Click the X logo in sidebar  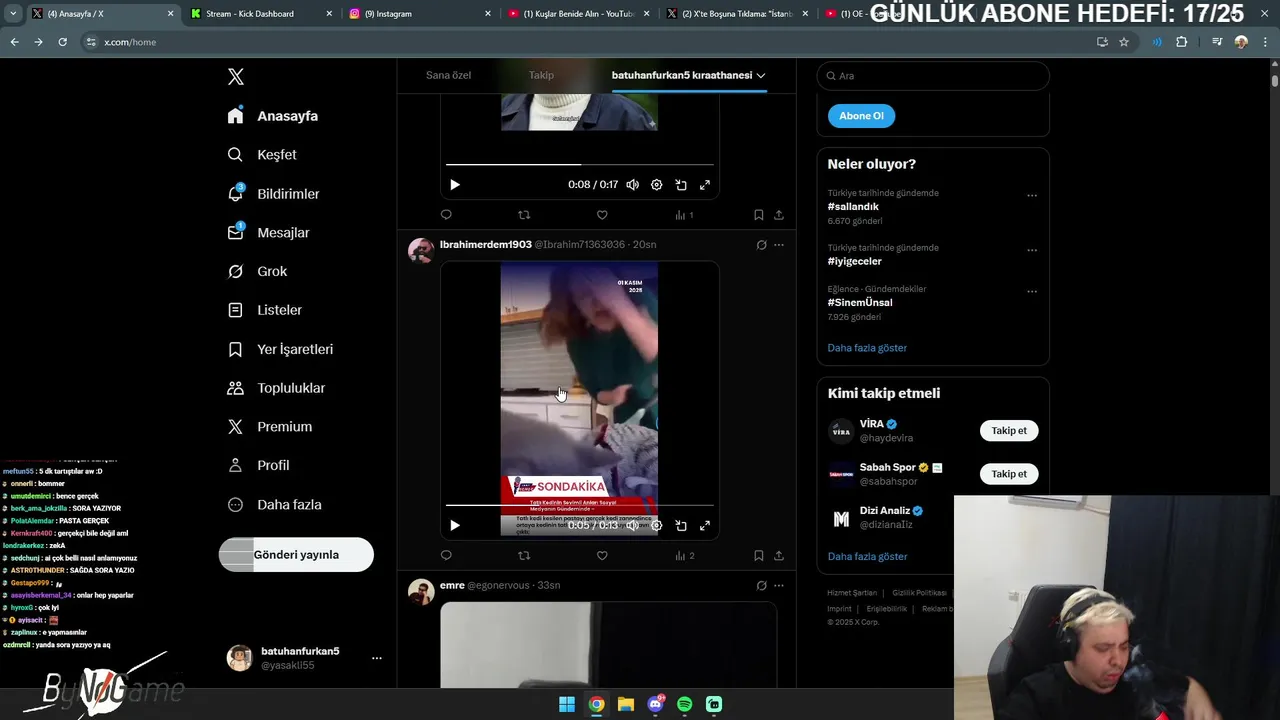click(x=236, y=77)
